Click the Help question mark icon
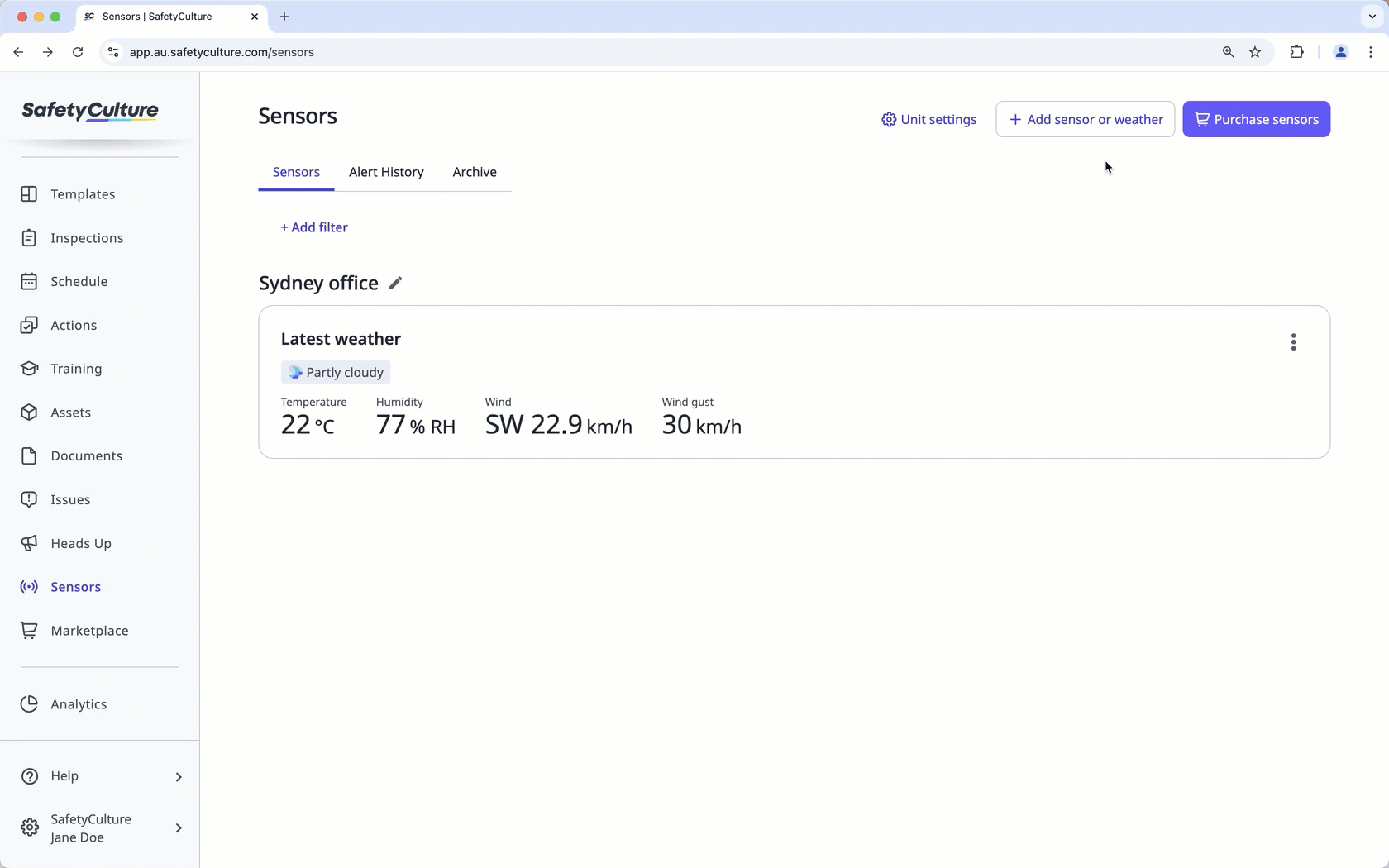The image size is (1389, 868). (29, 776)
